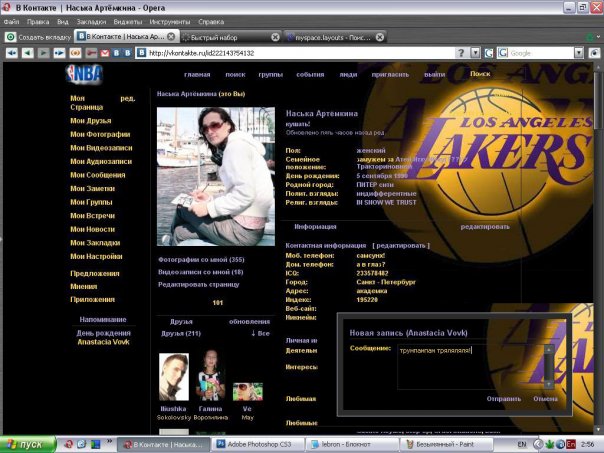
Task: Open friend Галина's thumbnail
Action: coord(210,375)
